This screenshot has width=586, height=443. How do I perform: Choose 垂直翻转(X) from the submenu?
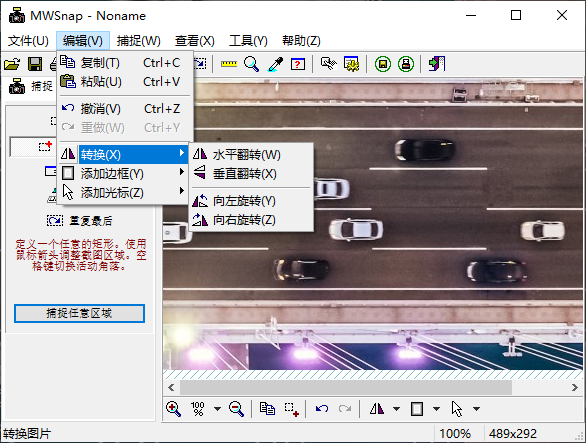(251, 173)
